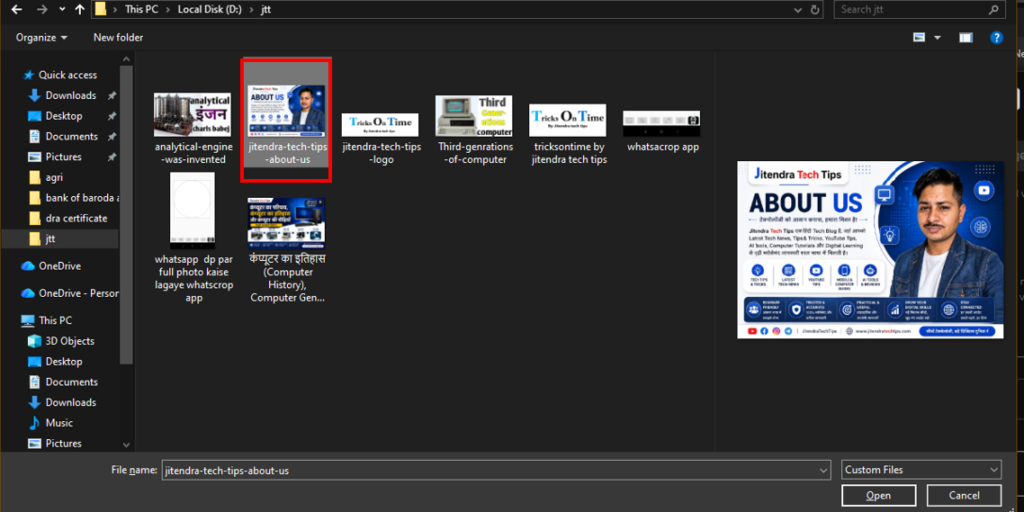This screenshot has height=512, width=1024.
Task: Click the About Us preview image
Action: 871,250
